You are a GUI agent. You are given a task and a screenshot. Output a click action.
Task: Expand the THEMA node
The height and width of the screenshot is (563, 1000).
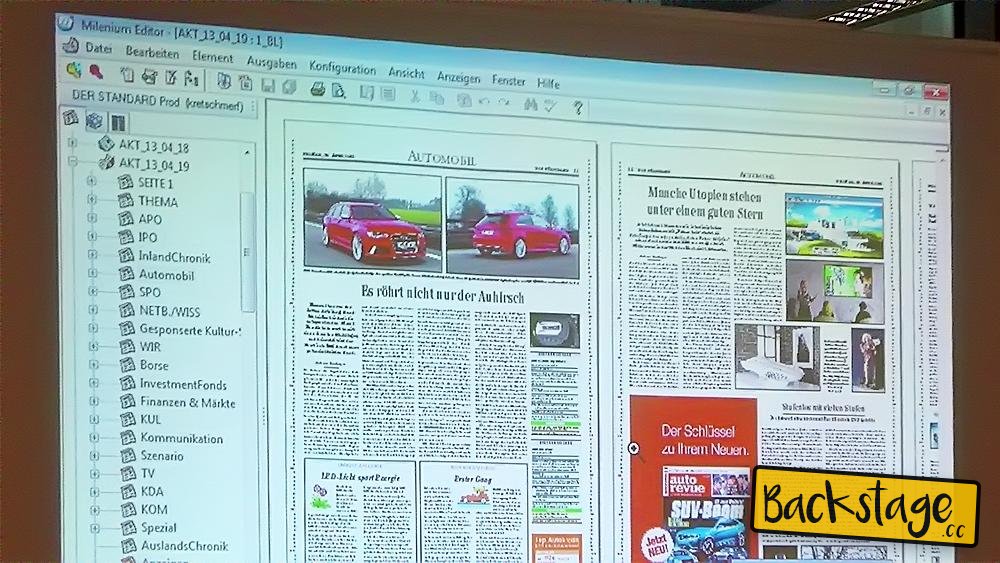pos(92,199)
